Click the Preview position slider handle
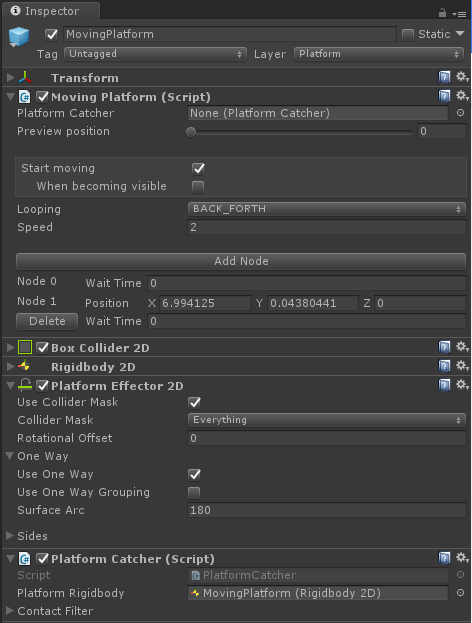This screenshot has width=472, height=623. pyautogui.click(x=191, y=132)
